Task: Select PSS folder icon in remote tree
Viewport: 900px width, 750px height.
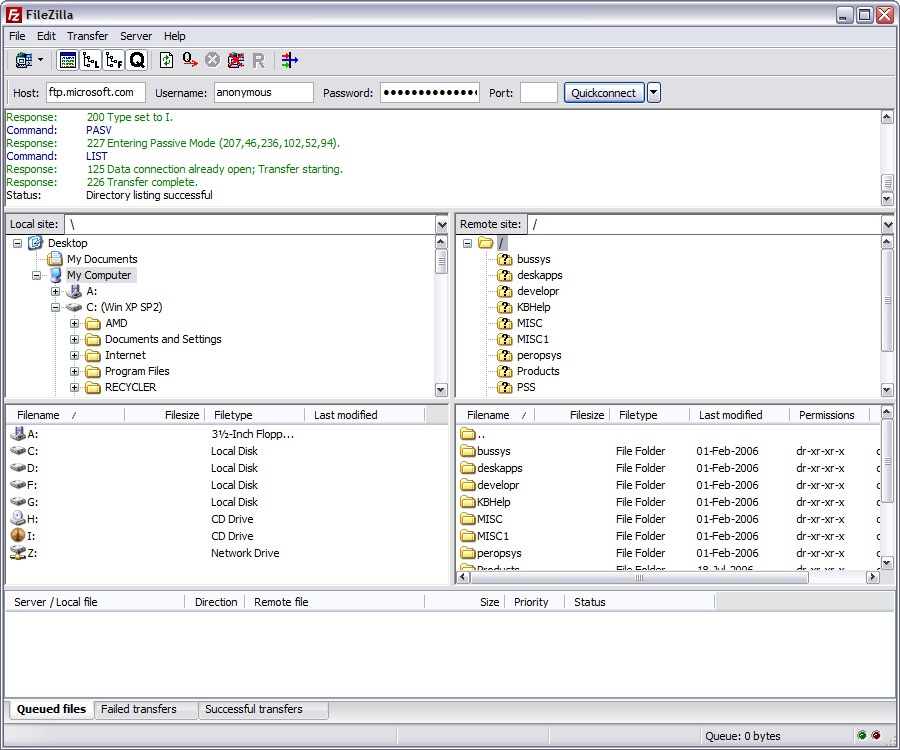Action: [x=505, y=387]
